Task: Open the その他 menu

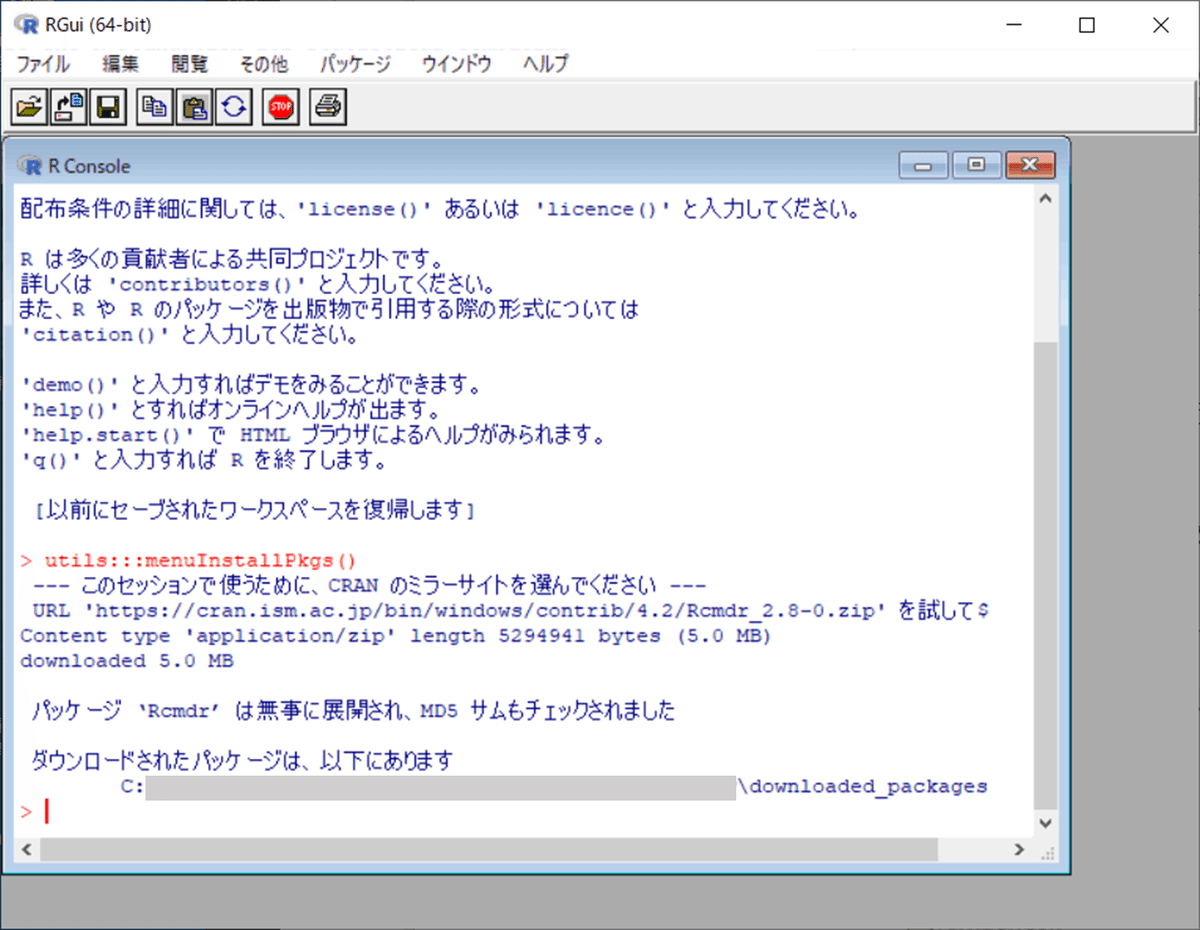Action: pyautogui.click(x=264, y=64)
